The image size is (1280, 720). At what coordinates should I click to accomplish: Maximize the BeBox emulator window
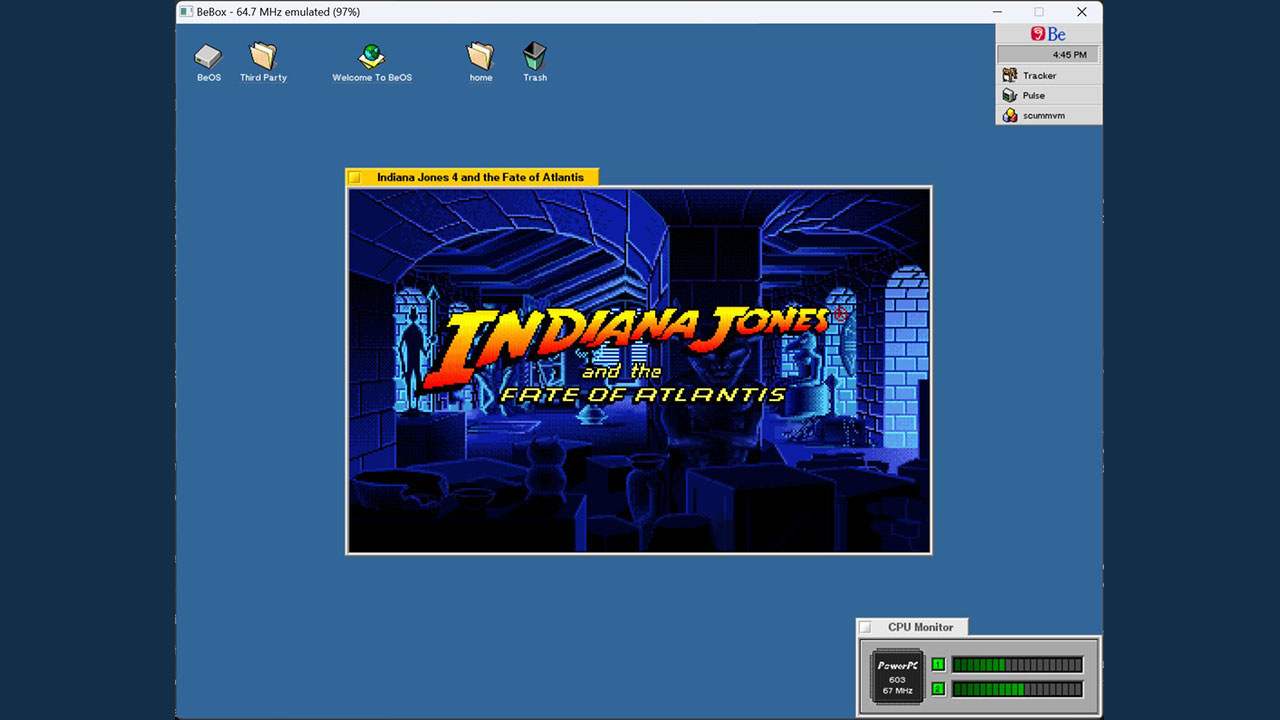click(1039, 12)
